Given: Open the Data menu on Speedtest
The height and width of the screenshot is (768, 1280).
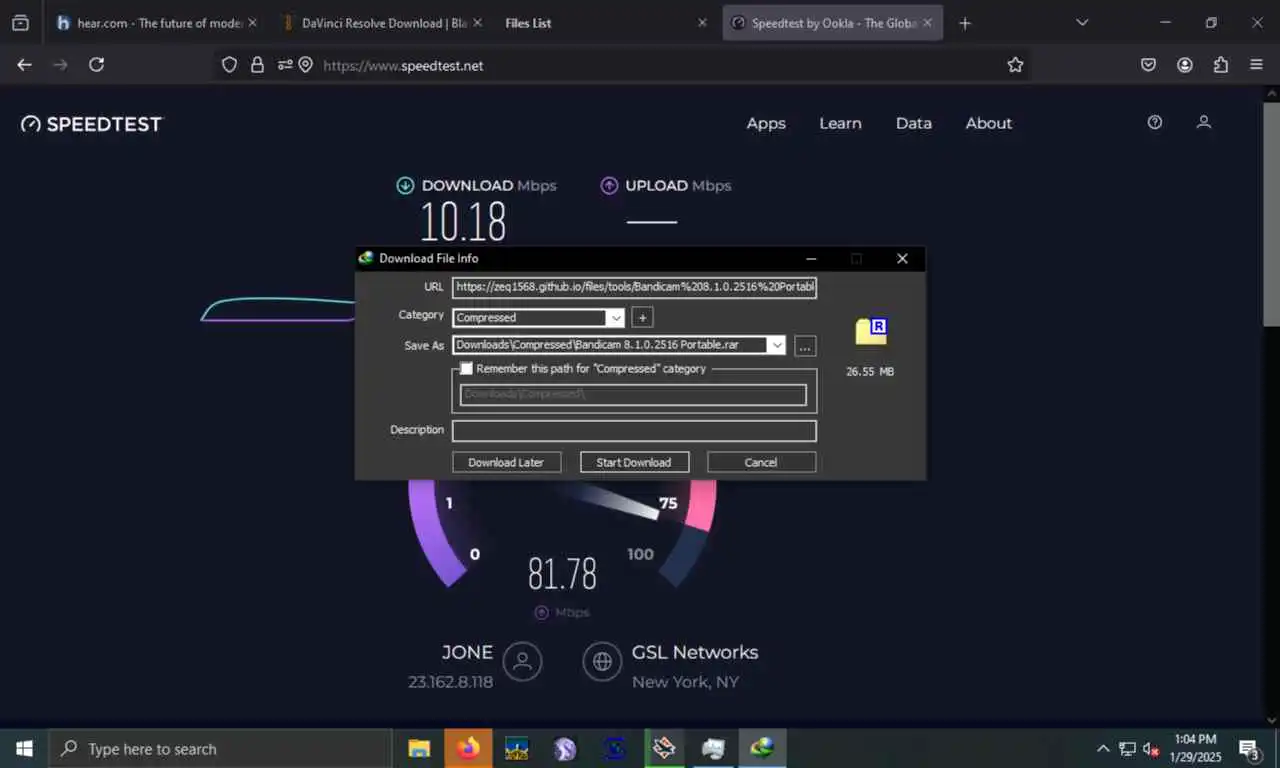Looking at the screenshot, I should [x=913, y=123].
